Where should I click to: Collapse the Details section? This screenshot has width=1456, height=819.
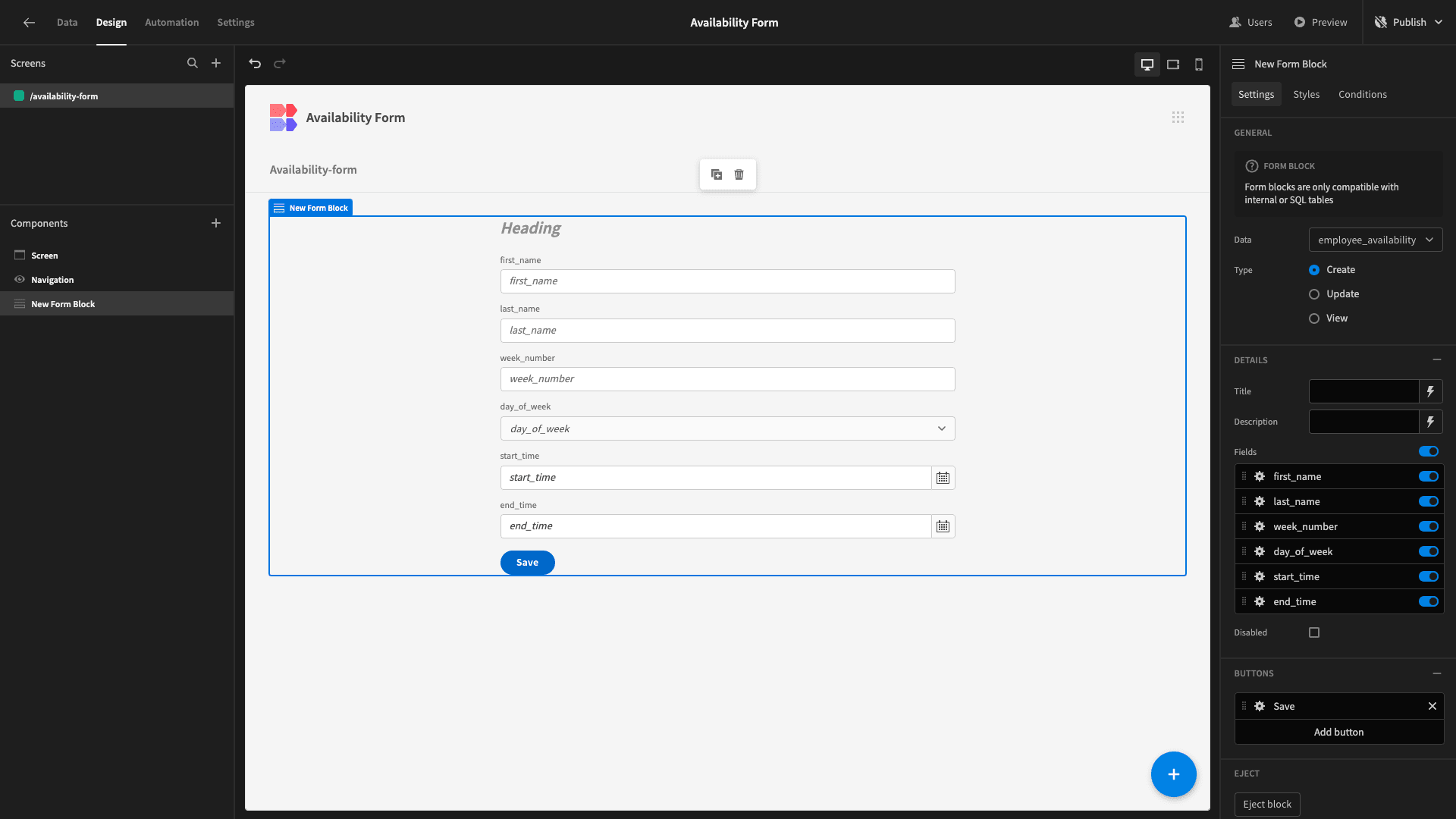(1437, 359)
